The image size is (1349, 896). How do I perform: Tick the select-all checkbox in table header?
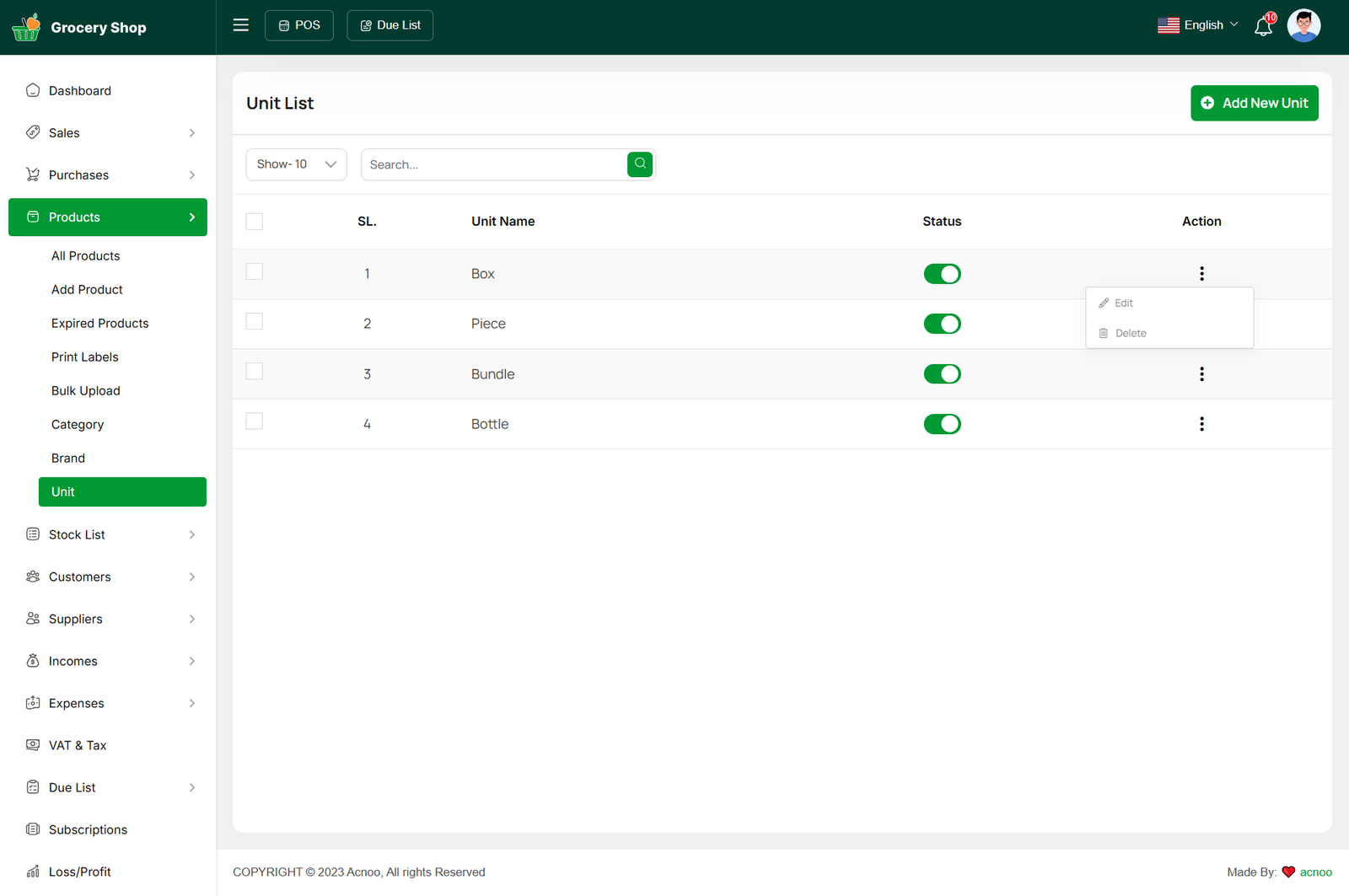(x=255, y=222)
